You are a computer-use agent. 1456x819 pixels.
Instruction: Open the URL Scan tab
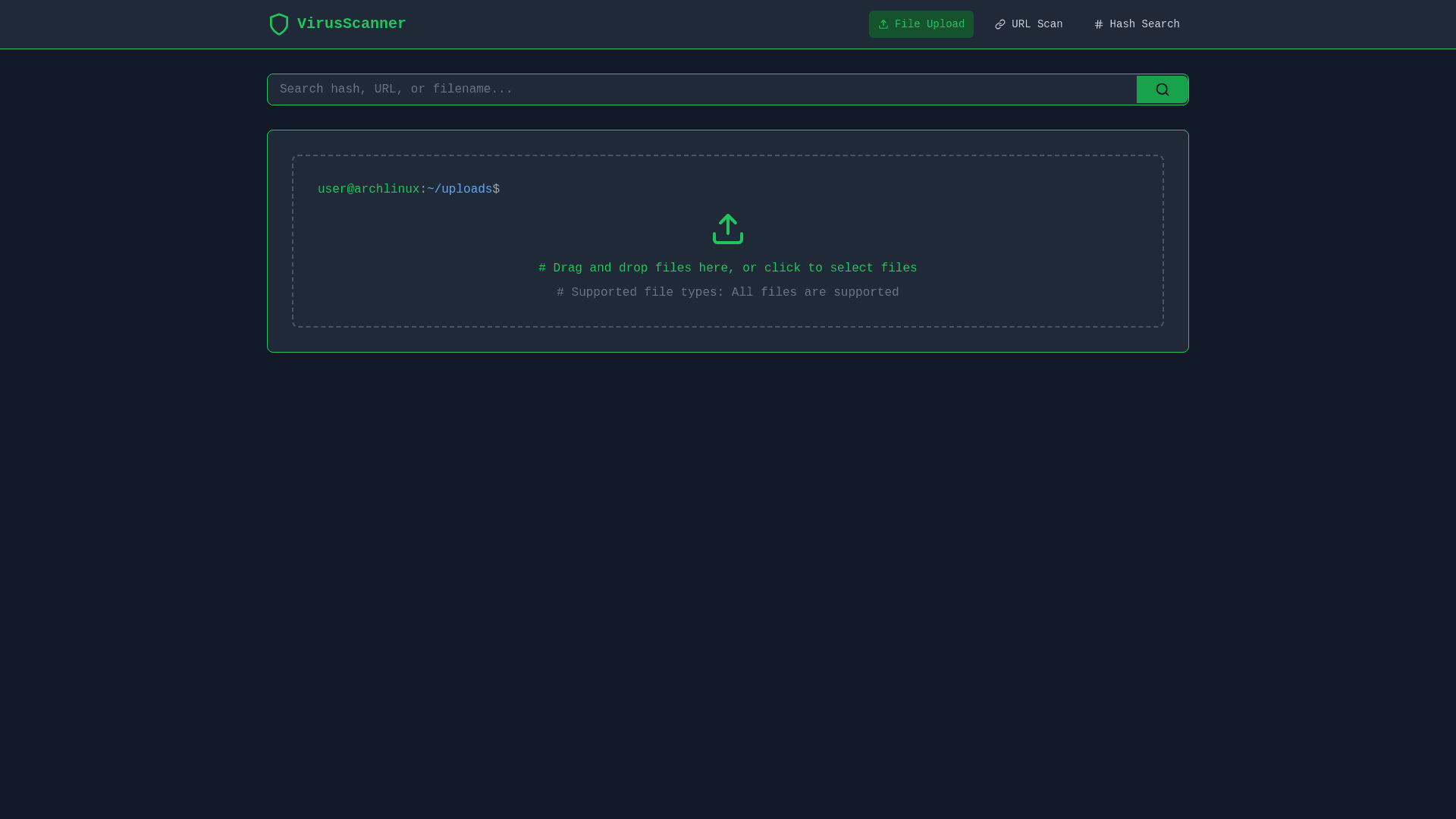click(1028, 24)
